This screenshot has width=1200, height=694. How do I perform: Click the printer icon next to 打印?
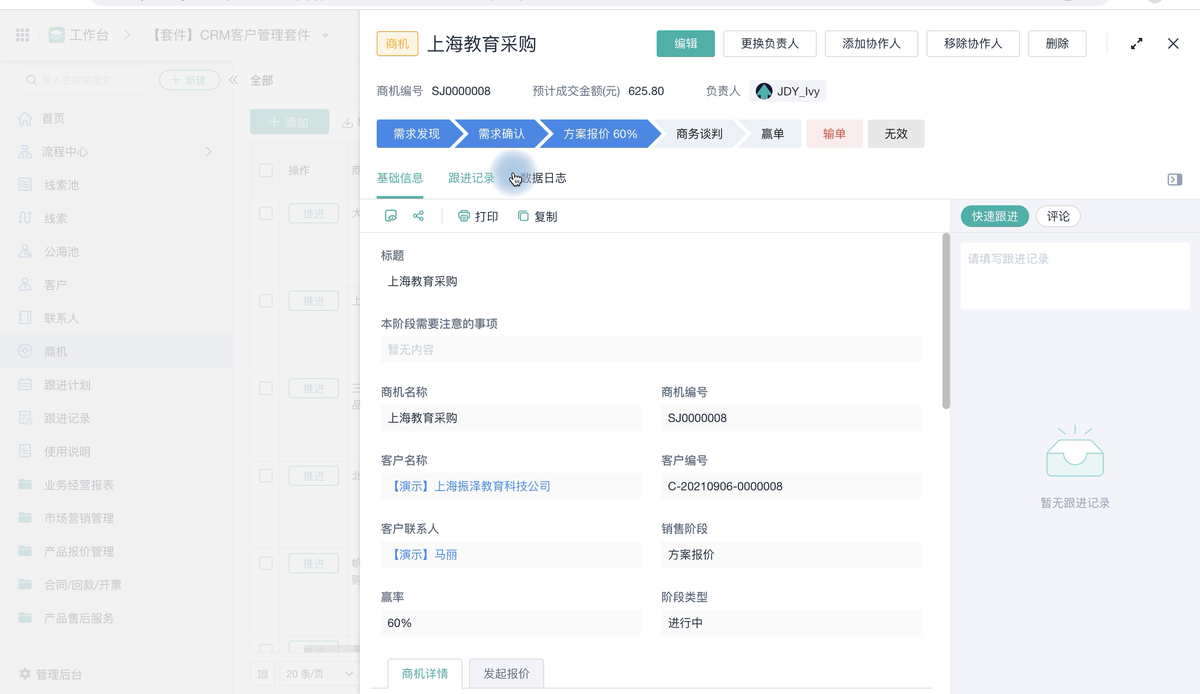464,216
